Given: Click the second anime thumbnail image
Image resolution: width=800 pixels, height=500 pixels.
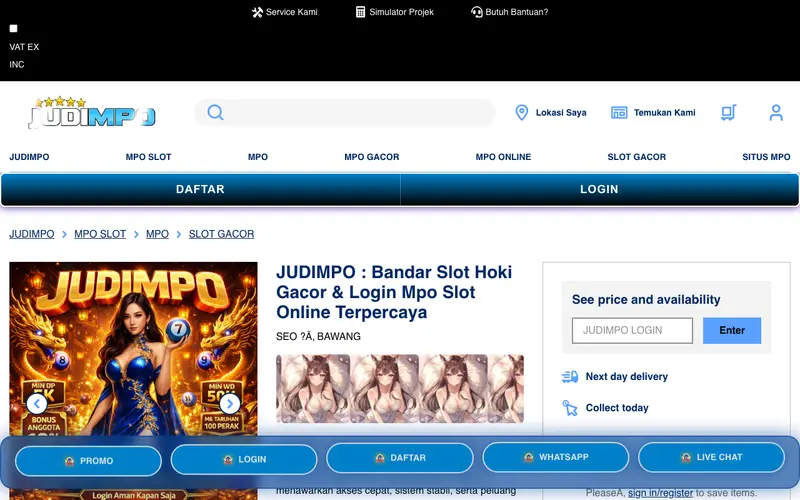Looking at the screenshot, I should pyautogui.click(x=384, y=389).
